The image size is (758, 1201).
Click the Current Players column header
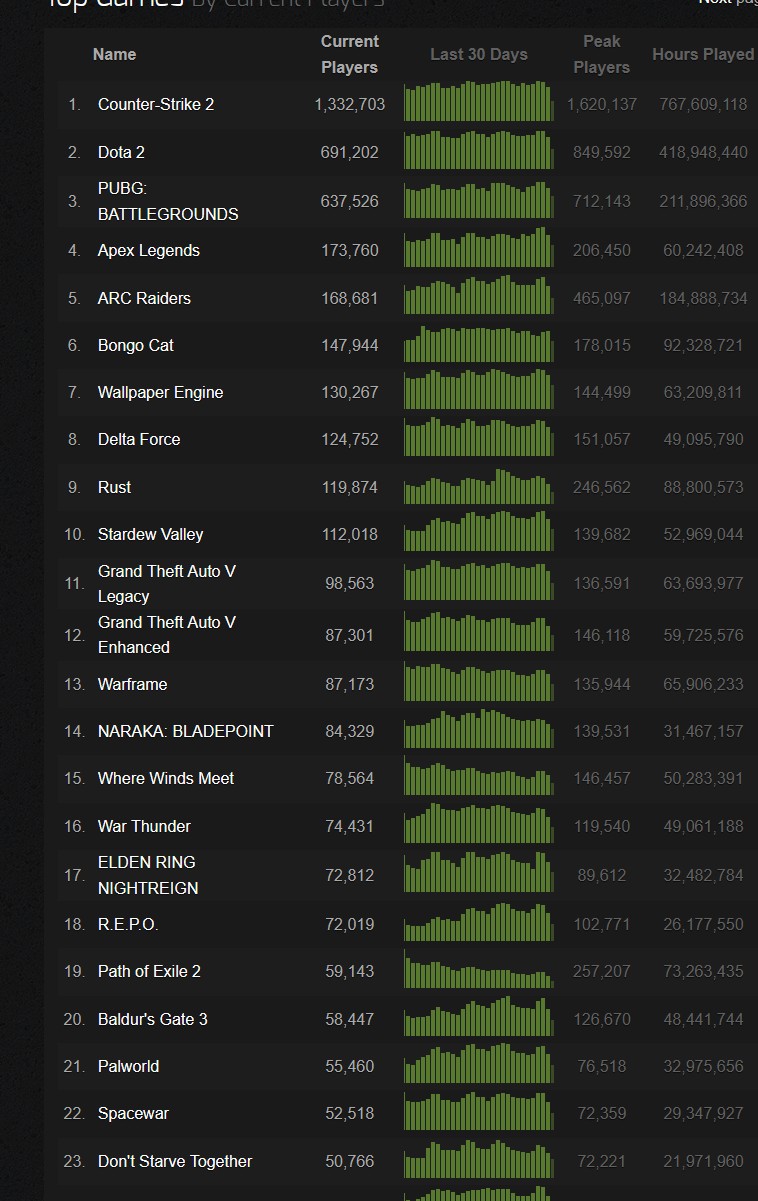350,54
